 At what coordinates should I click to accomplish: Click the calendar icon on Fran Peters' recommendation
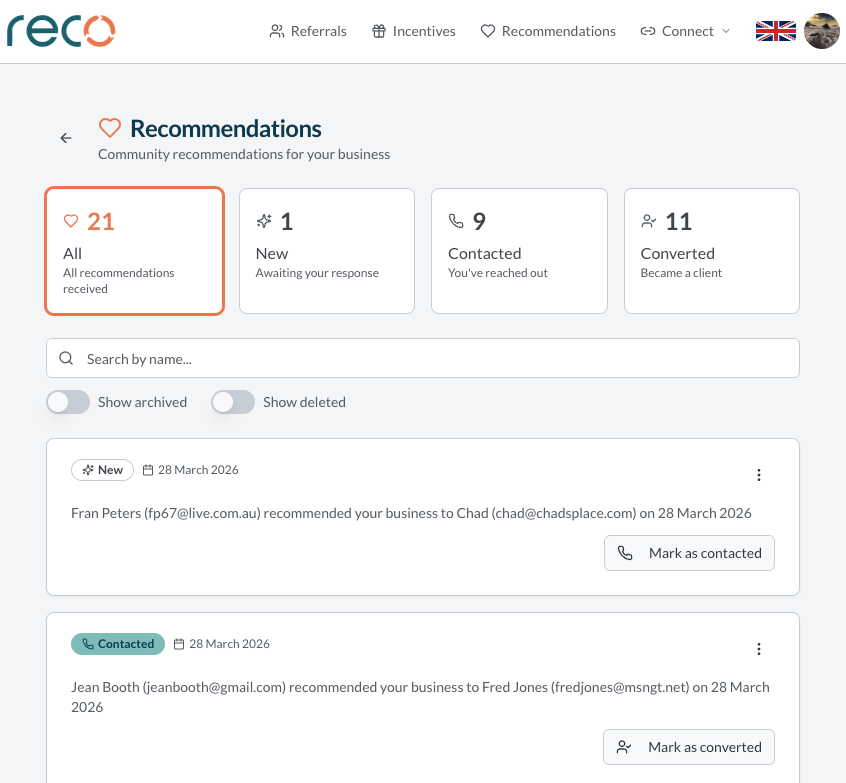(148, 469)
